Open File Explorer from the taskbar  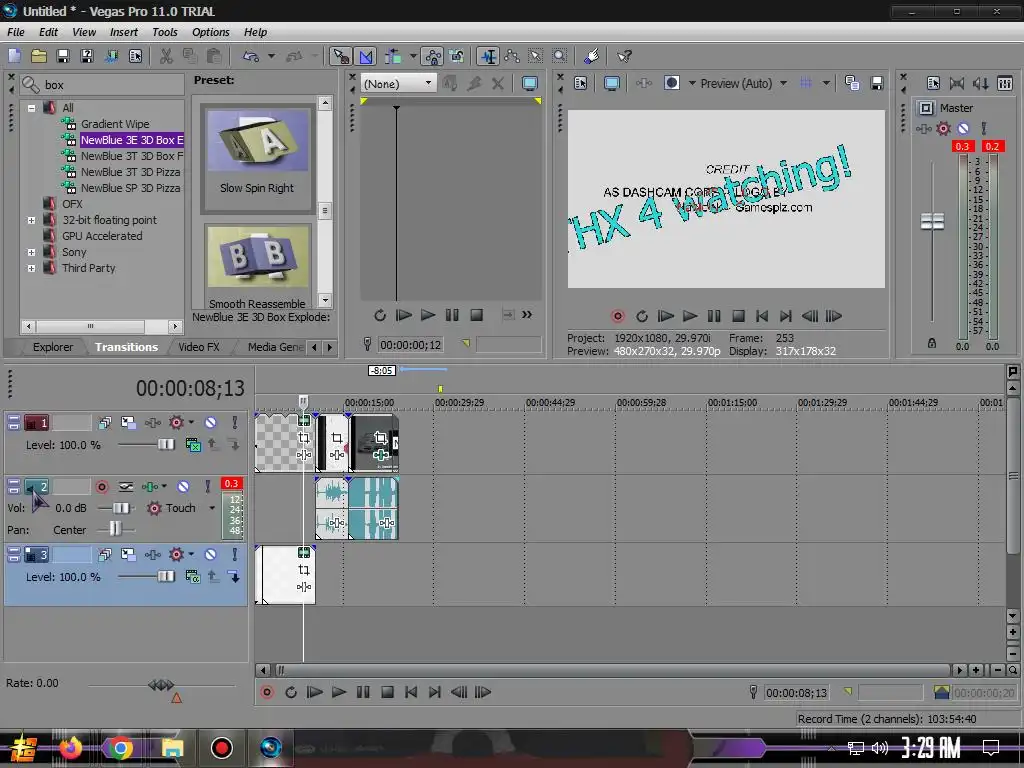pyautogui.click(x=172, y=747)
